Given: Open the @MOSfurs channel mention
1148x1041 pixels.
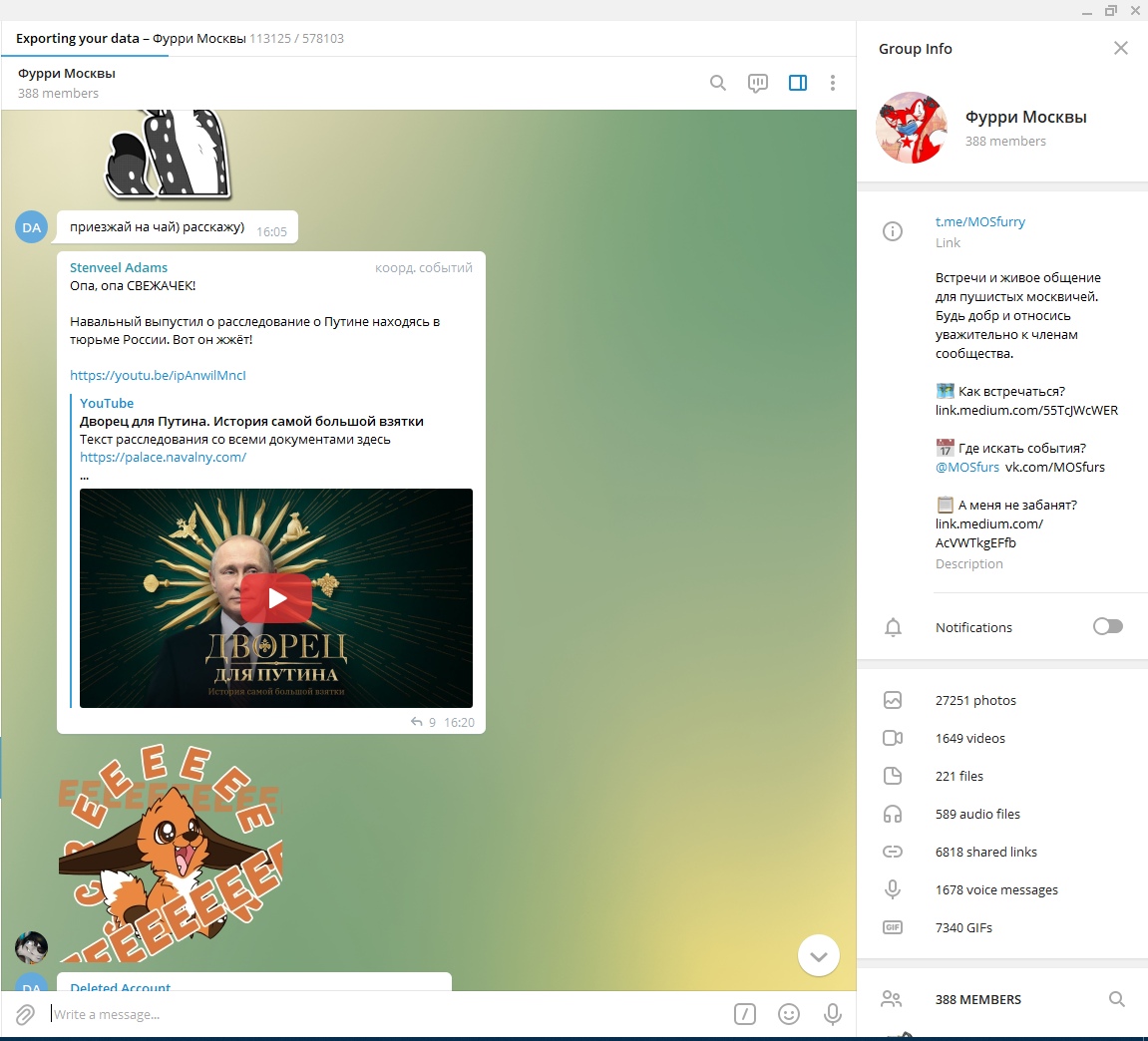Looking at the screenshot, I should coord(967,467).
